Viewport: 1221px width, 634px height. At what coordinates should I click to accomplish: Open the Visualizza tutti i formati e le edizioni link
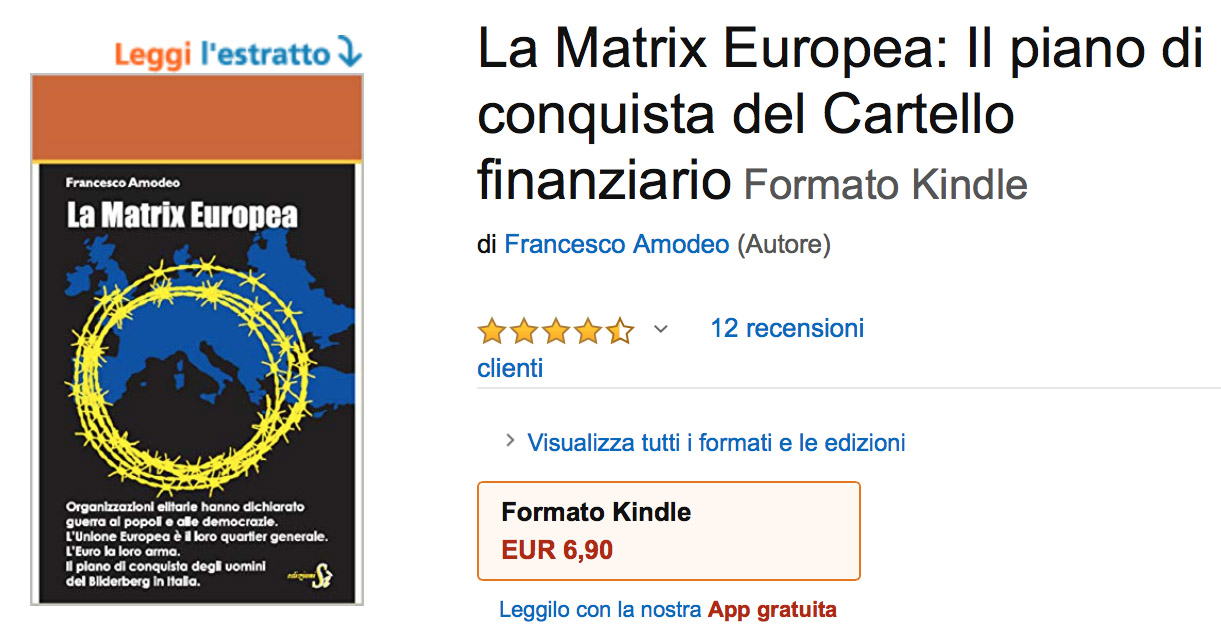click(x=716, y=442)
